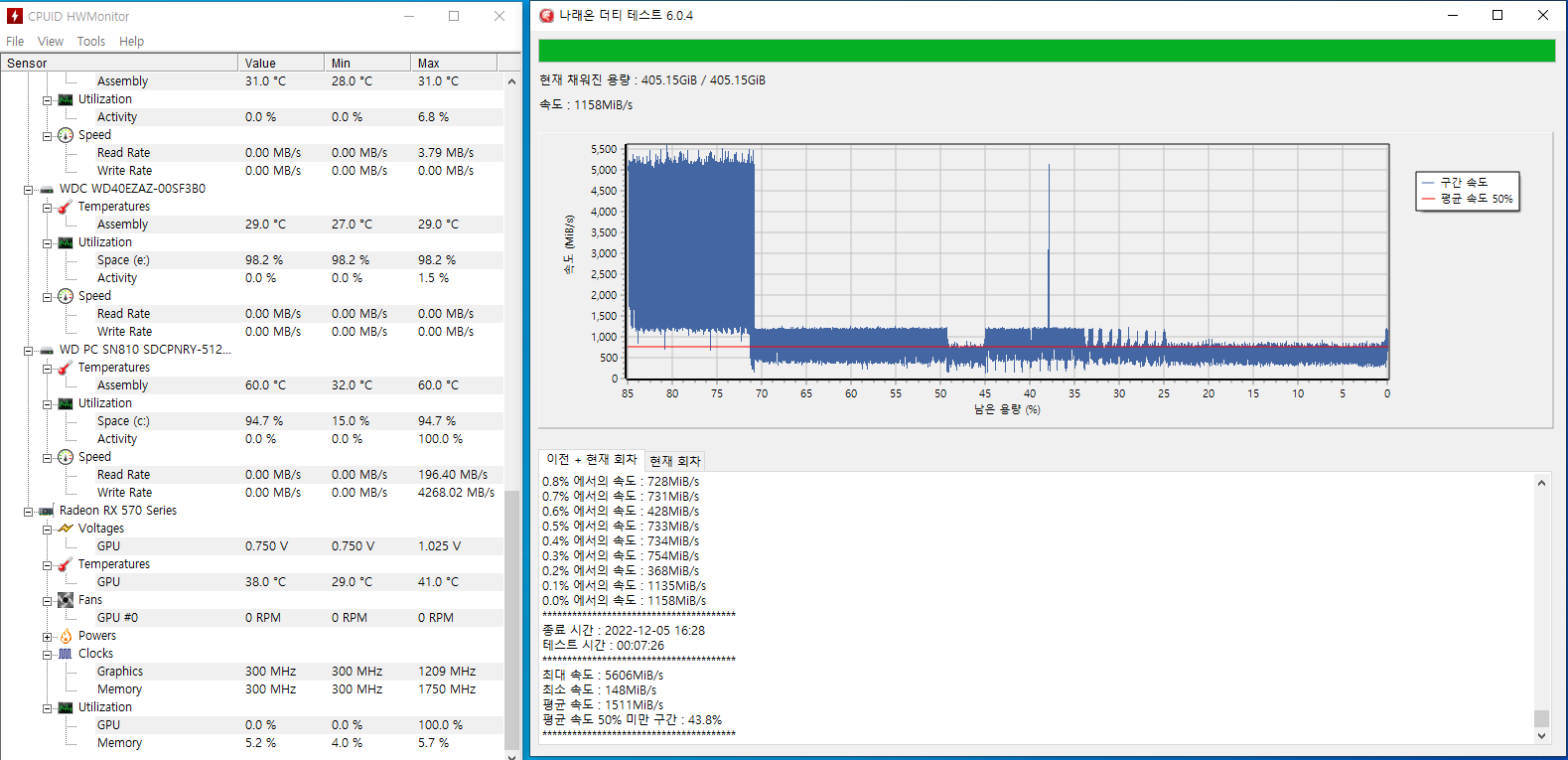Image resolution: width=1568 pixels, height=760 pixels.
Task: Click the Temperatures thermometer icon under WDC WD40EZAZ
Action: [x=66, y=207]
